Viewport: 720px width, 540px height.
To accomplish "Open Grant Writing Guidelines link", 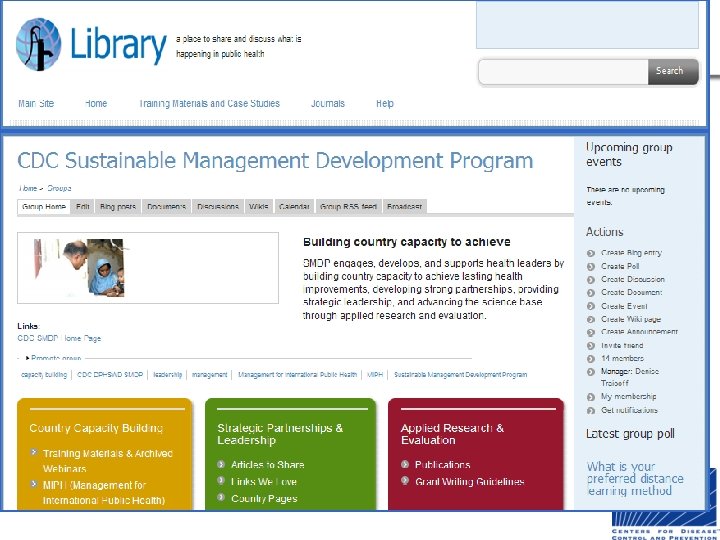I will click(469, 482).
